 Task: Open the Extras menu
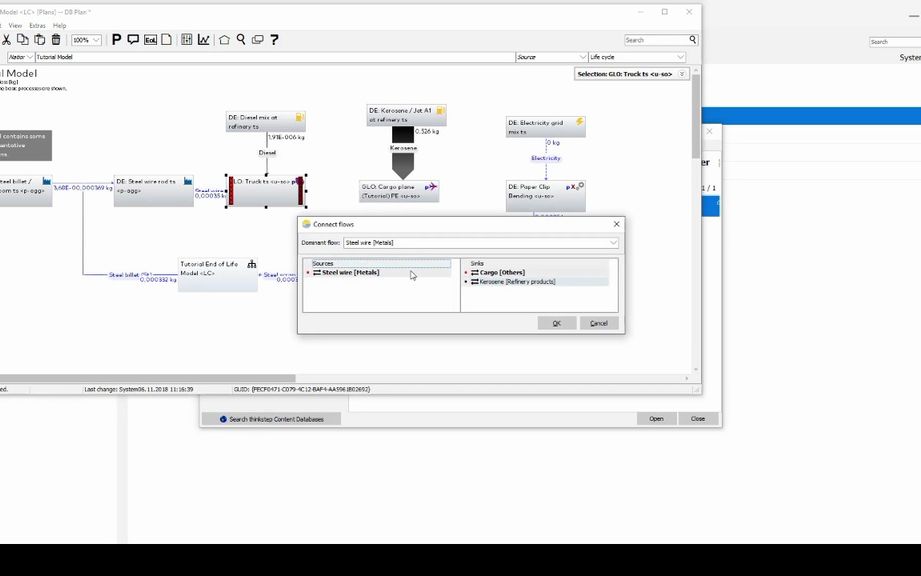(38, 26)
